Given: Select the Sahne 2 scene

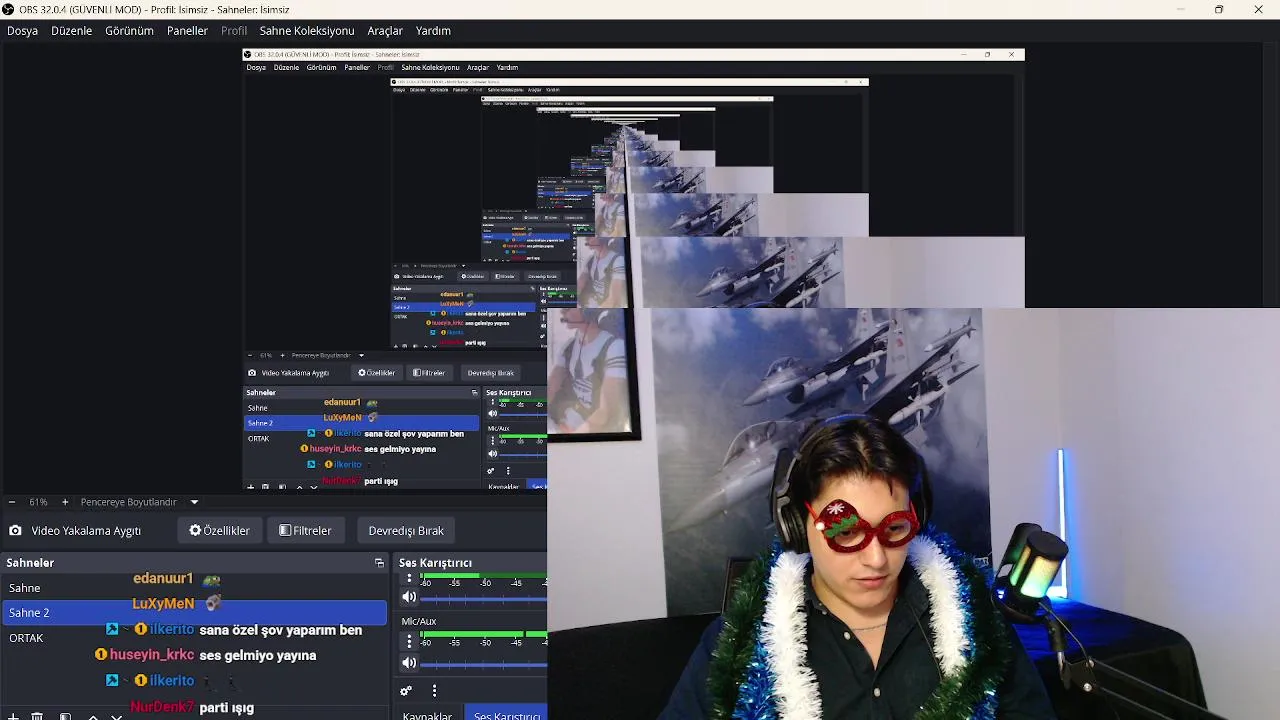Looking at the screenshot, I should click(x=194, y=612).
